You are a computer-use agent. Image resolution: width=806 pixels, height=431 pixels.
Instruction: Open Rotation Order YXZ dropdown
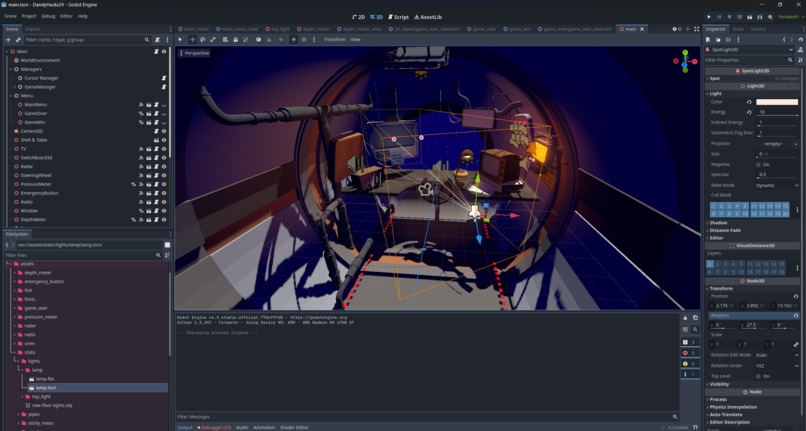coord(778,366)
